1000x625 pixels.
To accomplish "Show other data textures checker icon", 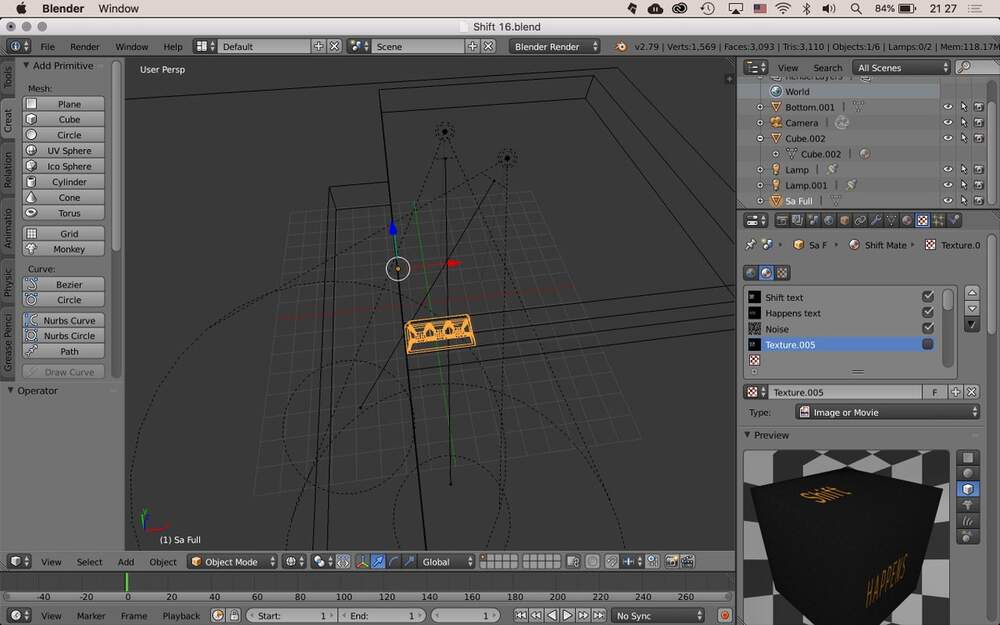I will click(x=783, y=273).
